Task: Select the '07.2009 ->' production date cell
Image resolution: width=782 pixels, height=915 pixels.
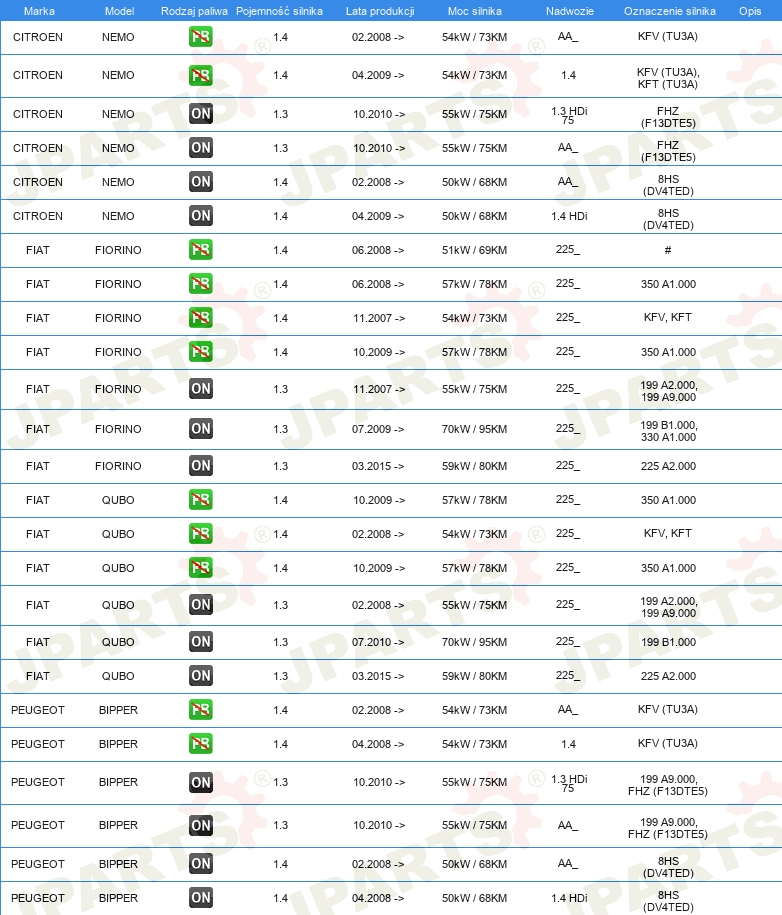Action: (x=378, y=429)
